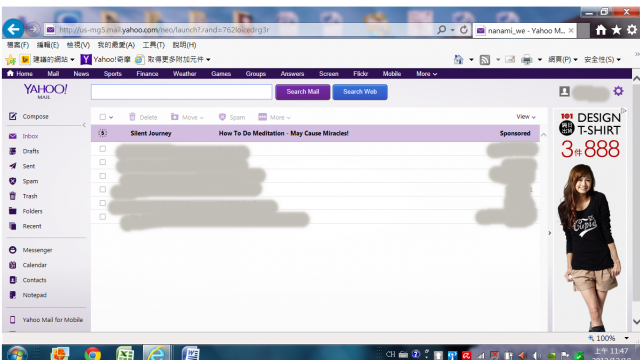Image resolution: width=640 pixels, height=360 pixels.
Task: Open the View dropdown
Action: tap(526, 117)
